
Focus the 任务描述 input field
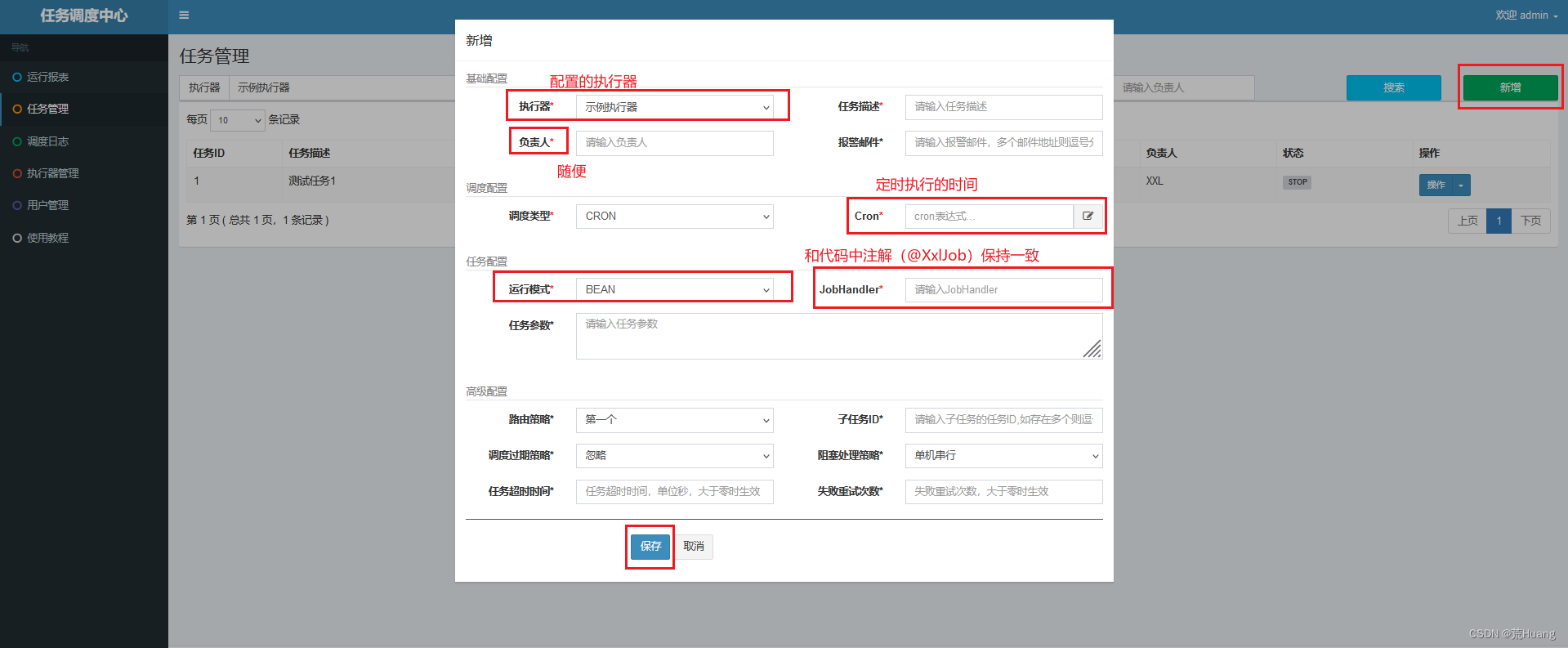tap(1003, 107)
